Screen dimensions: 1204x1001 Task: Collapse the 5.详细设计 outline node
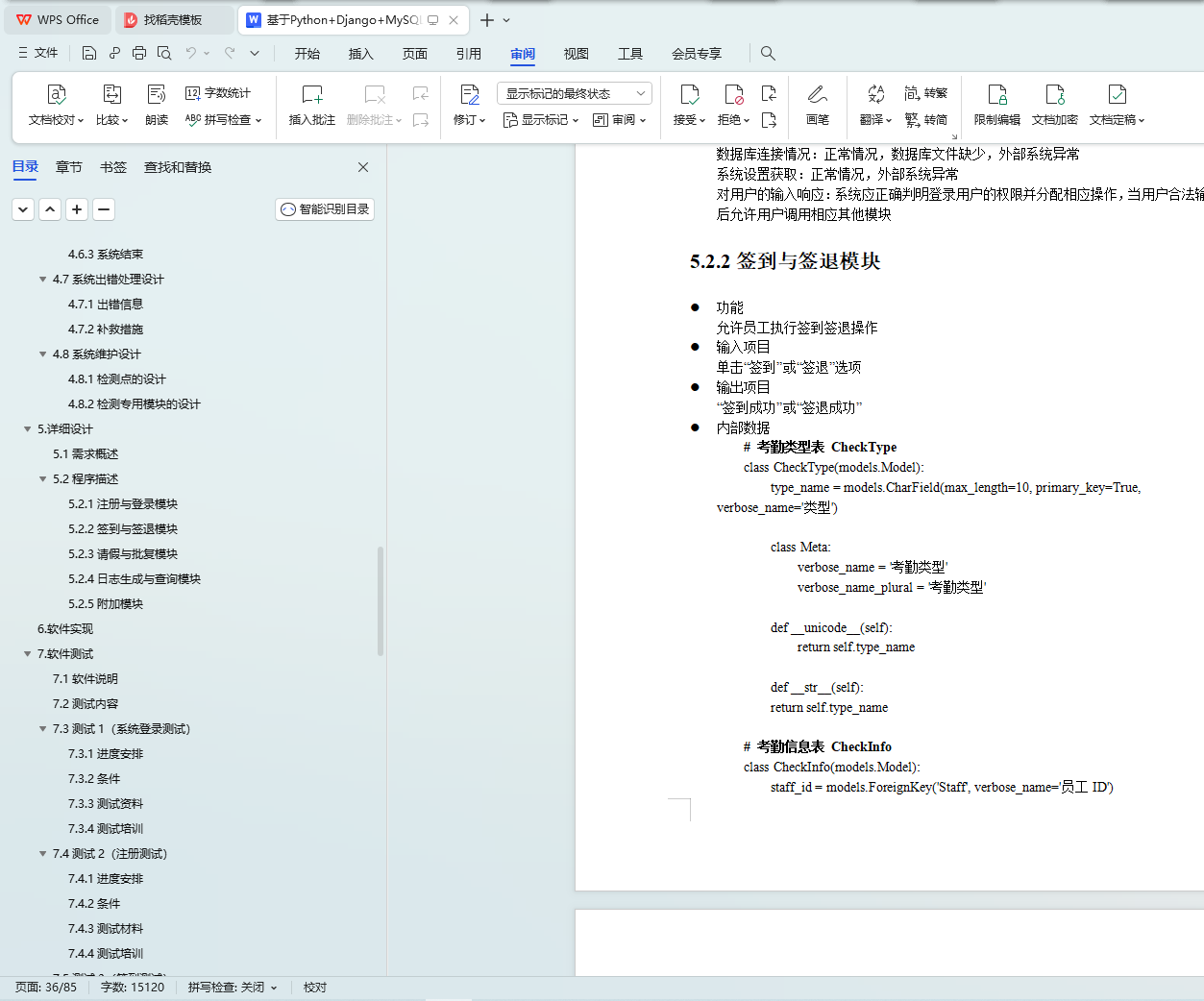[27, 429]
